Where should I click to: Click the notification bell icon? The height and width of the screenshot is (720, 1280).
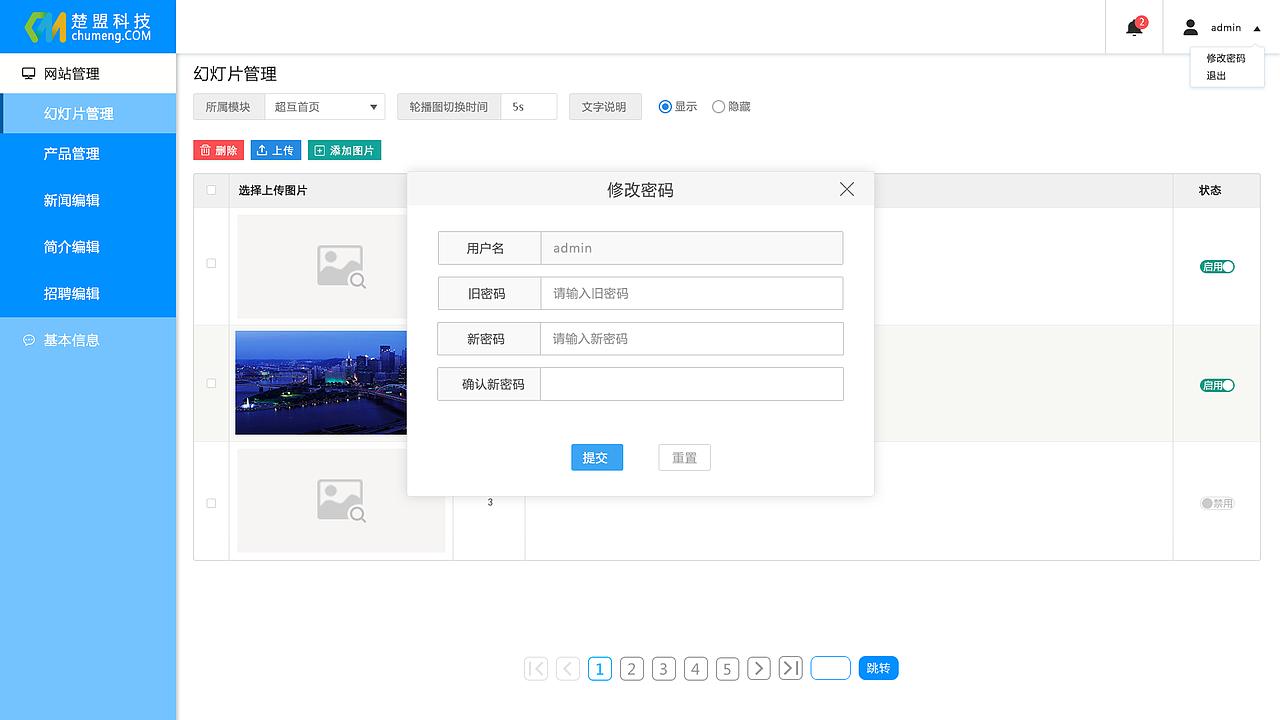click(1133, 27)
